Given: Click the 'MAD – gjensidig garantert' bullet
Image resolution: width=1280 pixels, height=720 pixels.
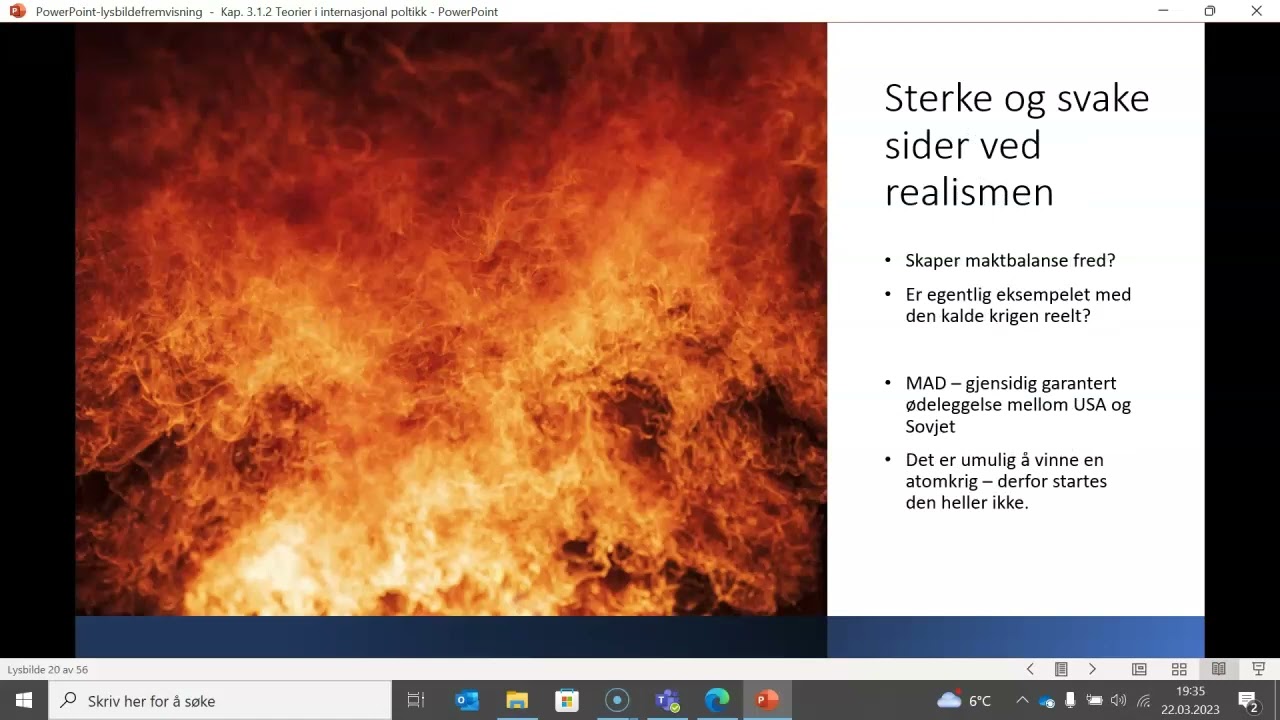Looking at the screenshot, I should pos(1018,404).
